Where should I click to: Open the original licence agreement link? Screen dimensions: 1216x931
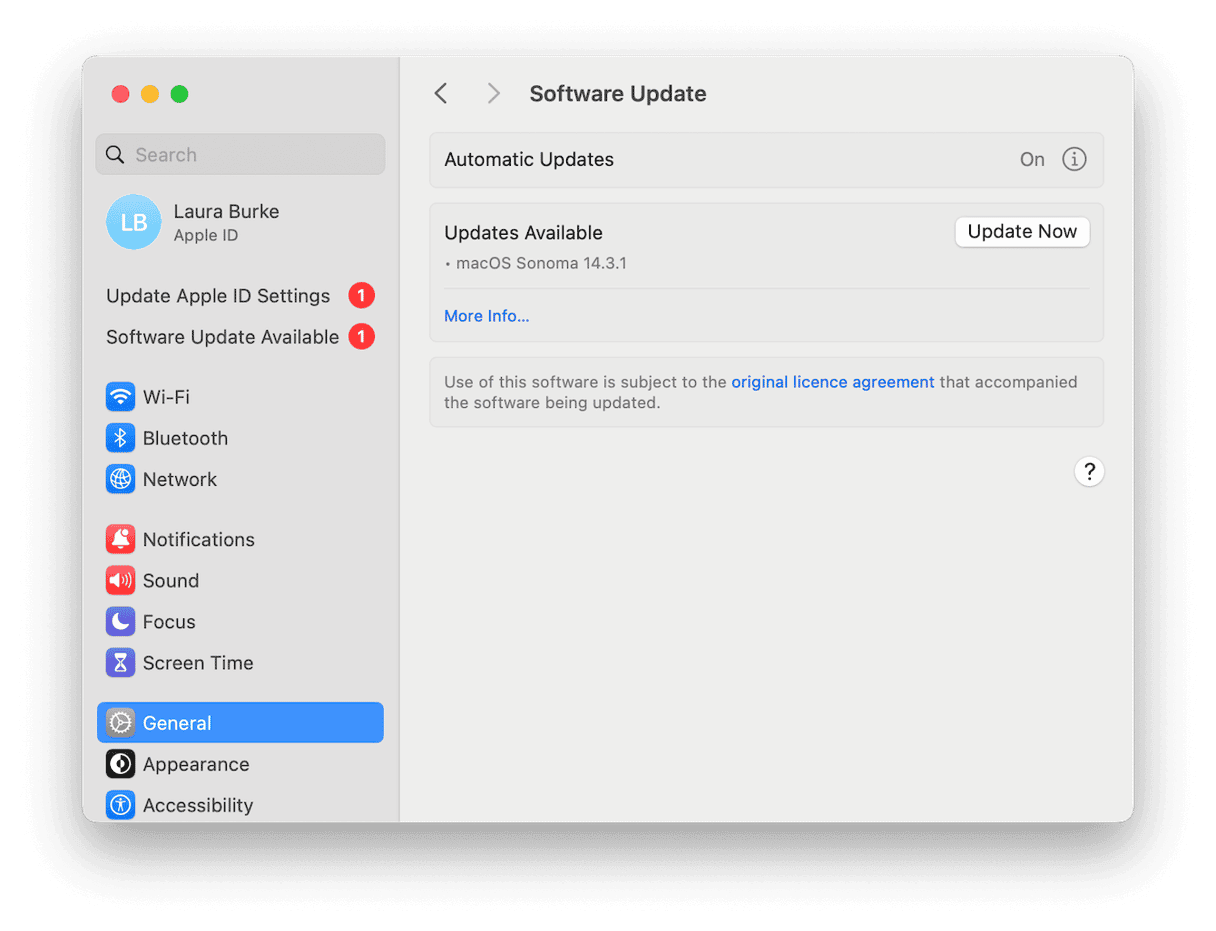tap(833, 382)
